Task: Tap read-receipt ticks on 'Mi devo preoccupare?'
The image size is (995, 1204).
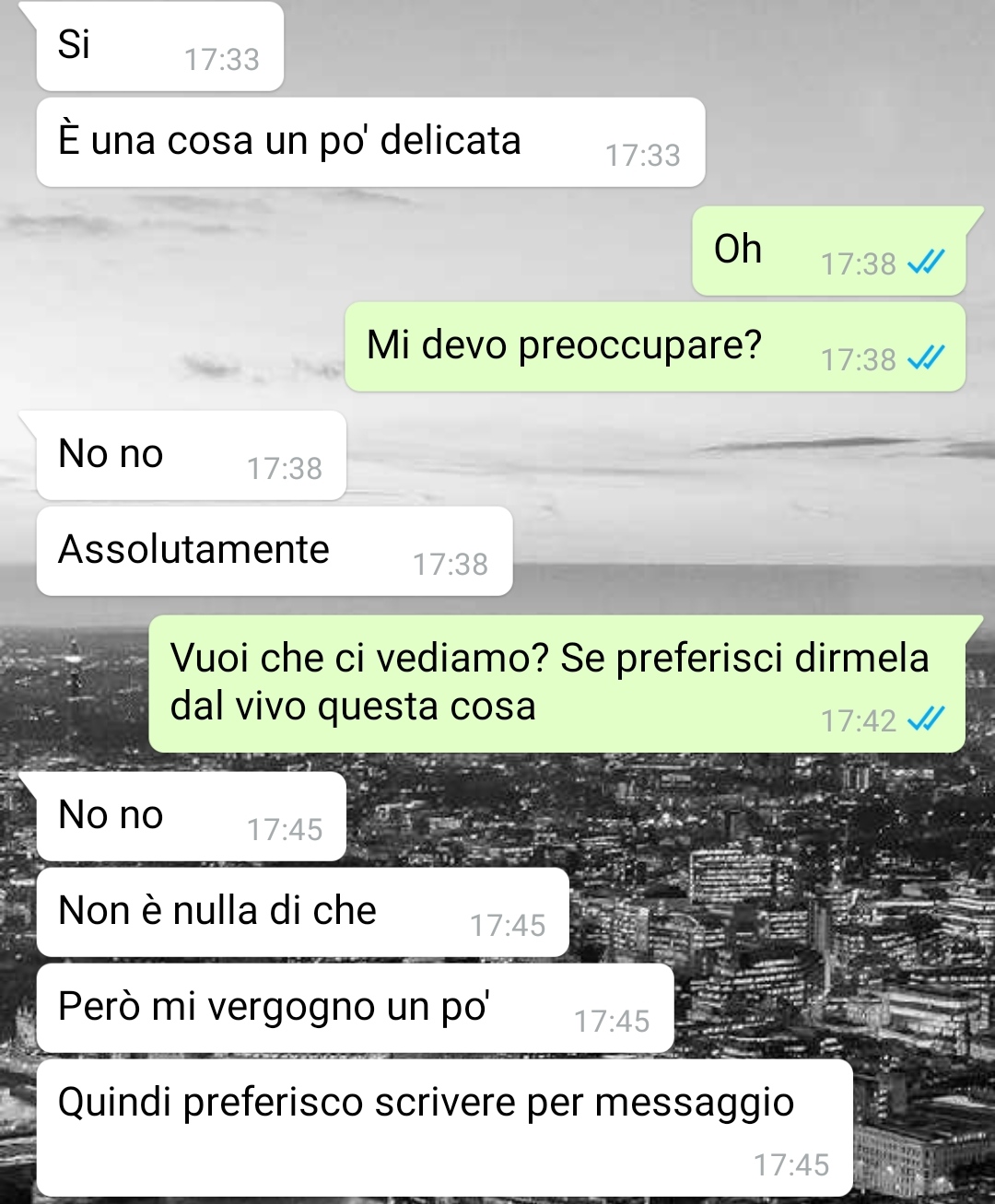Action: [x=926, y=358]
